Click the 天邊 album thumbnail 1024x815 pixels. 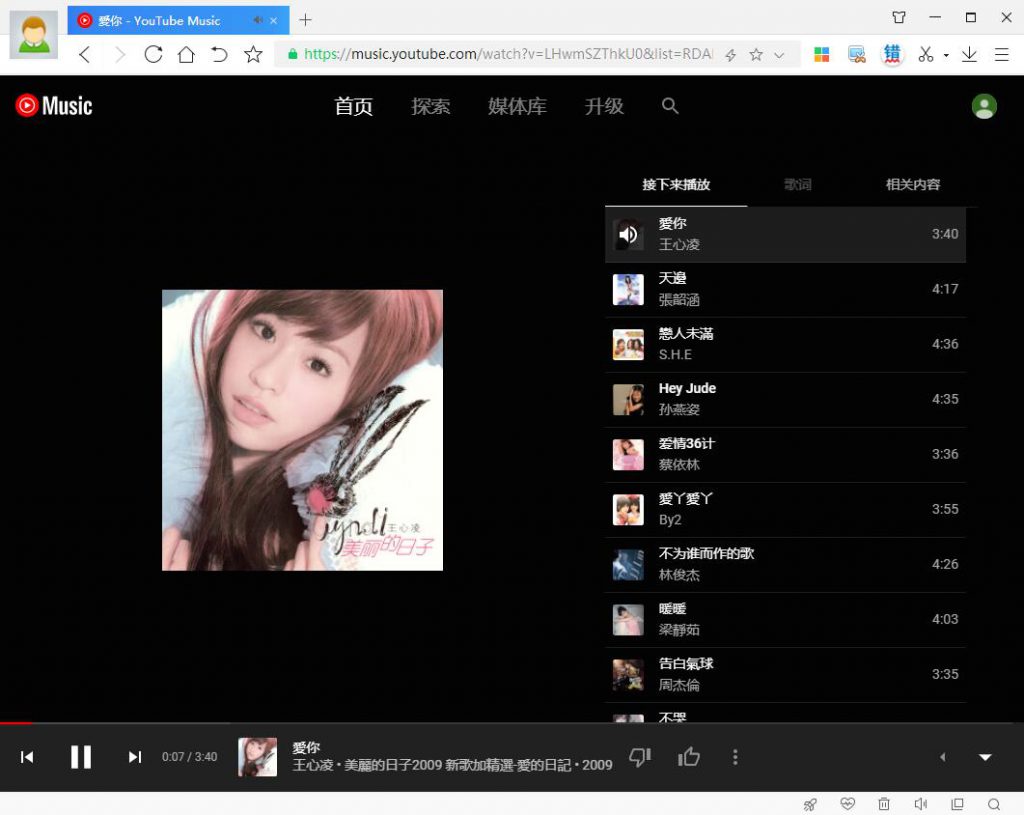[x=628, y=289]
